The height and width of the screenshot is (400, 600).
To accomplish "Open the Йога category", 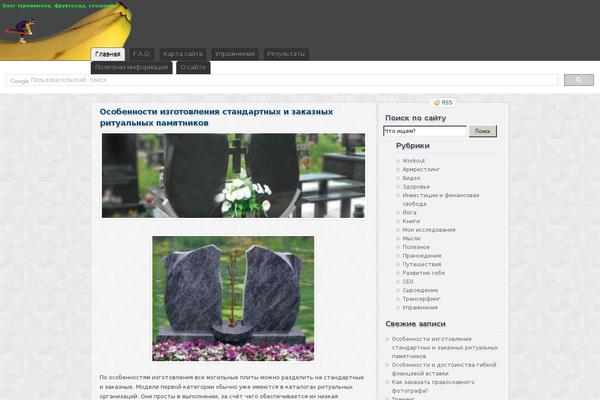I will [409, 212].
